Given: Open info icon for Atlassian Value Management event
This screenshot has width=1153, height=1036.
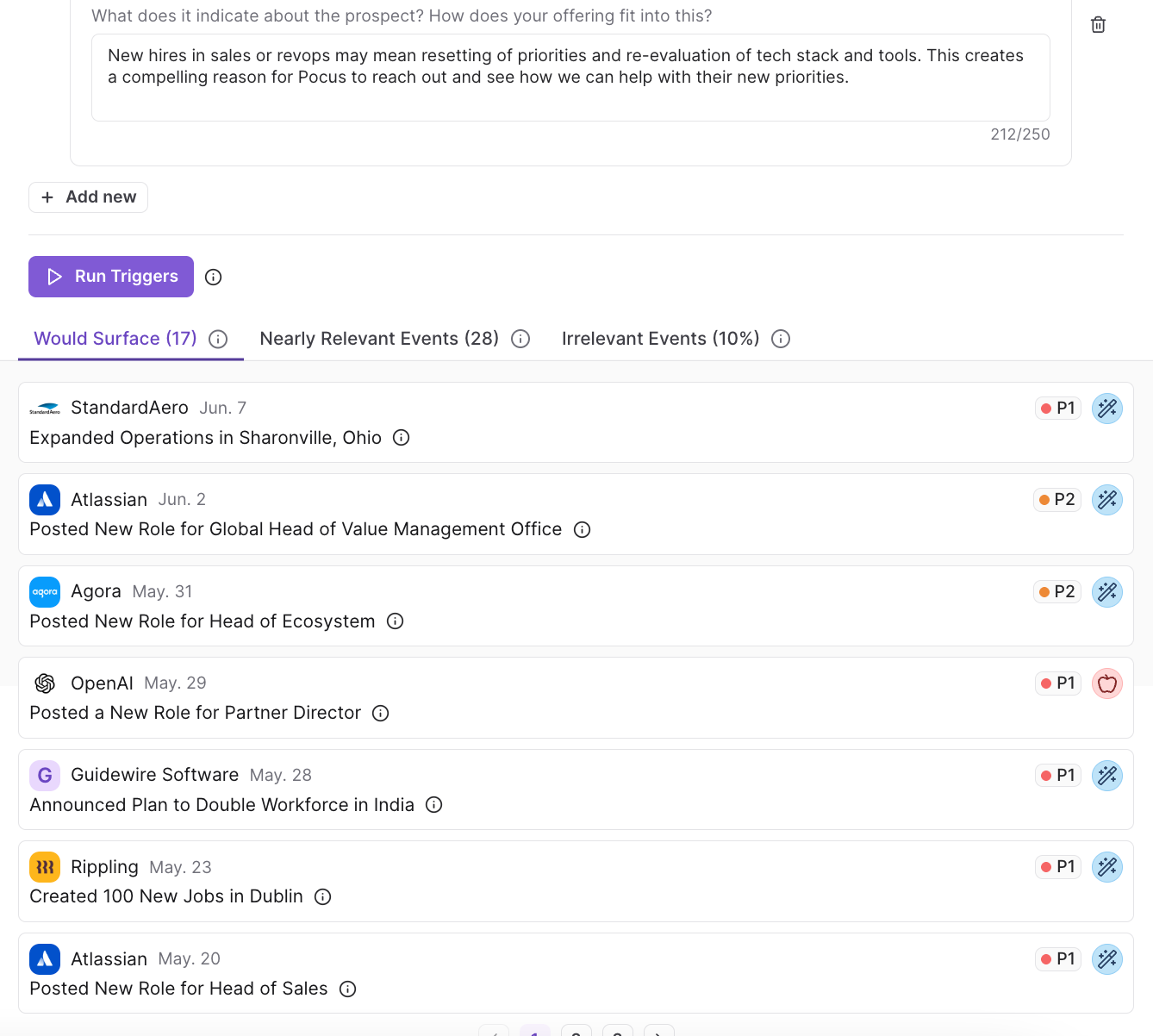Looking at the screenshot, I should pyautogui.click(x=583, y=529).
